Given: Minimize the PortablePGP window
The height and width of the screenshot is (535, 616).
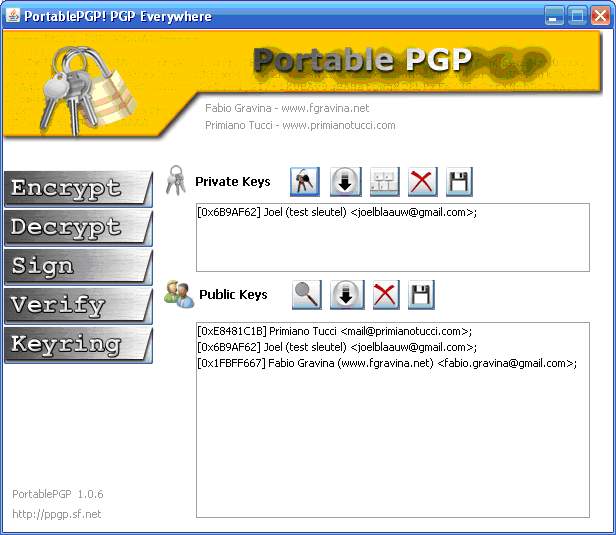Looking at the screenshot, I should tap(554, 16).
